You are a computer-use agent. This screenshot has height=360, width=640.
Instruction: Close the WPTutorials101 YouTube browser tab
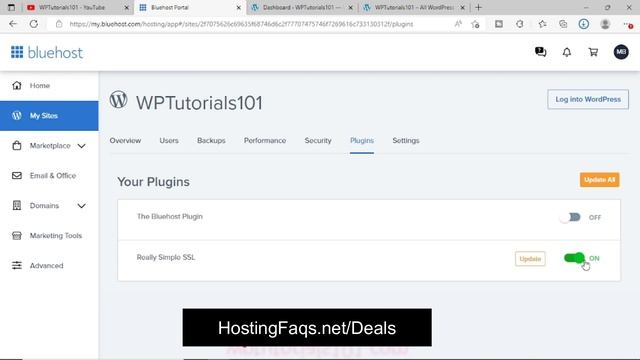point(127,7)
